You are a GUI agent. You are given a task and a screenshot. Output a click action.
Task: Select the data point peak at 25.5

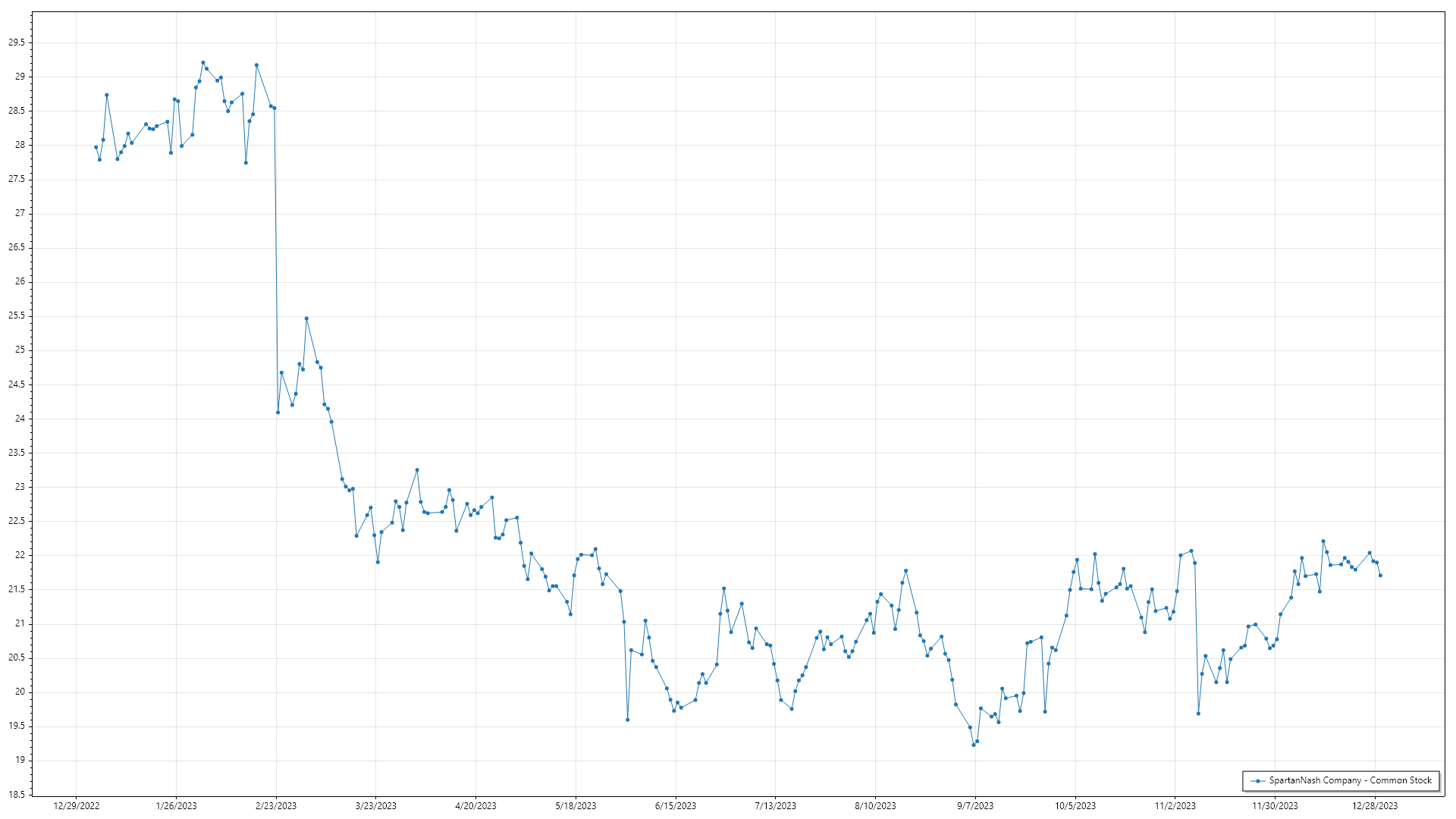[306, 318]
